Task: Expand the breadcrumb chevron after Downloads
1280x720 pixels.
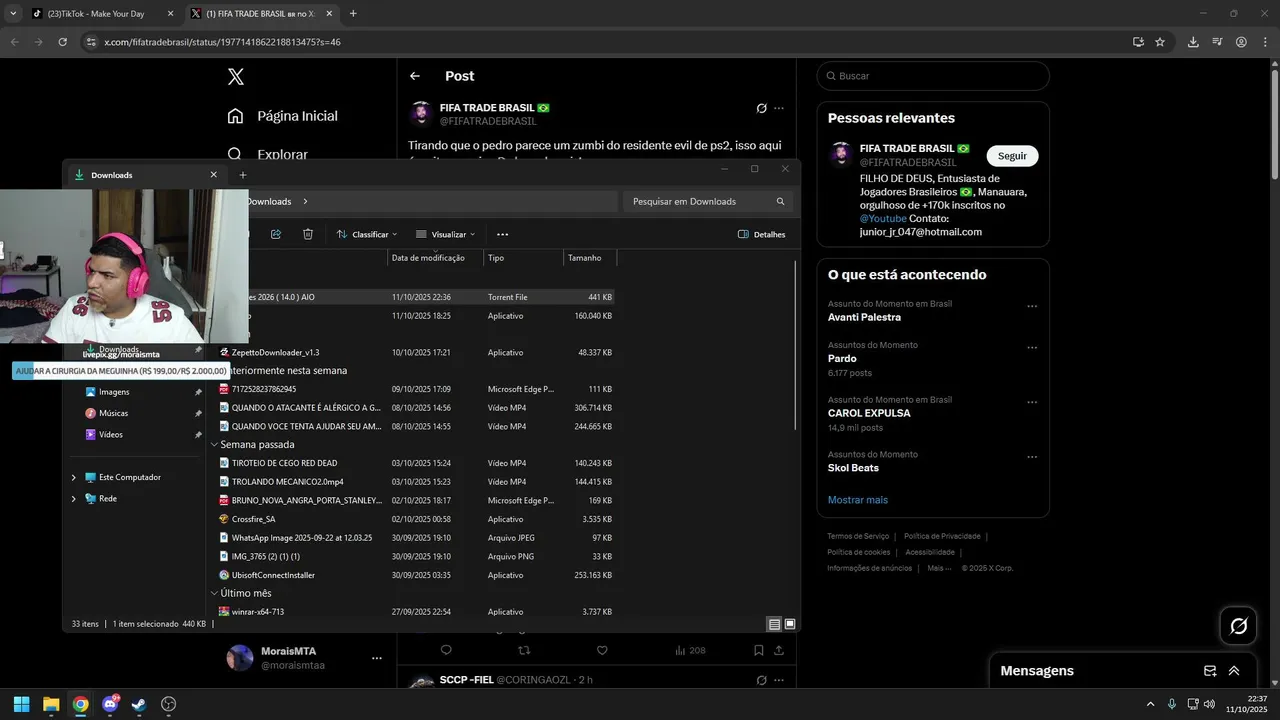Action: click(305, 201)
